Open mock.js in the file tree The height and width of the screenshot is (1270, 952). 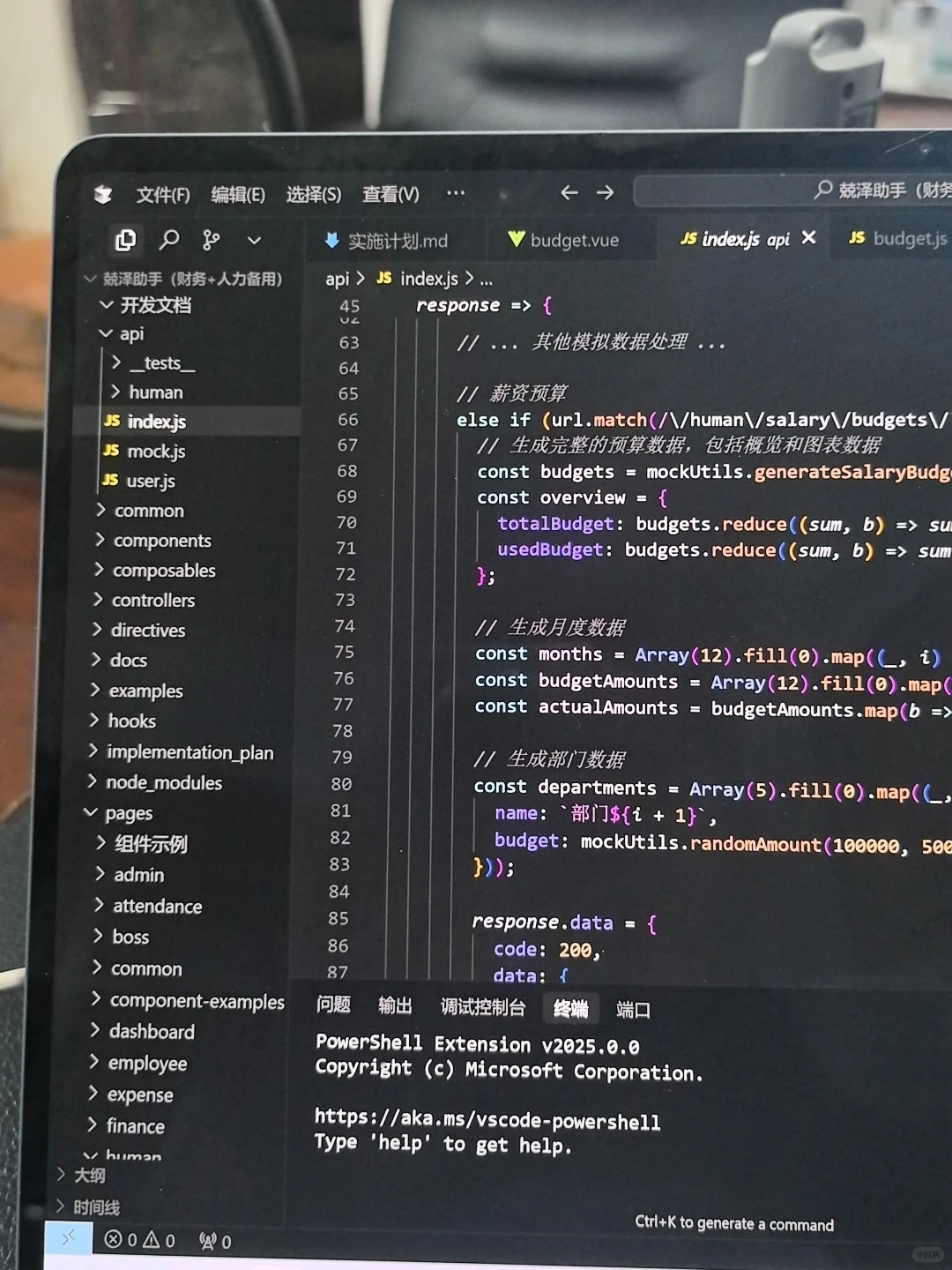click(x=145, y=452)
